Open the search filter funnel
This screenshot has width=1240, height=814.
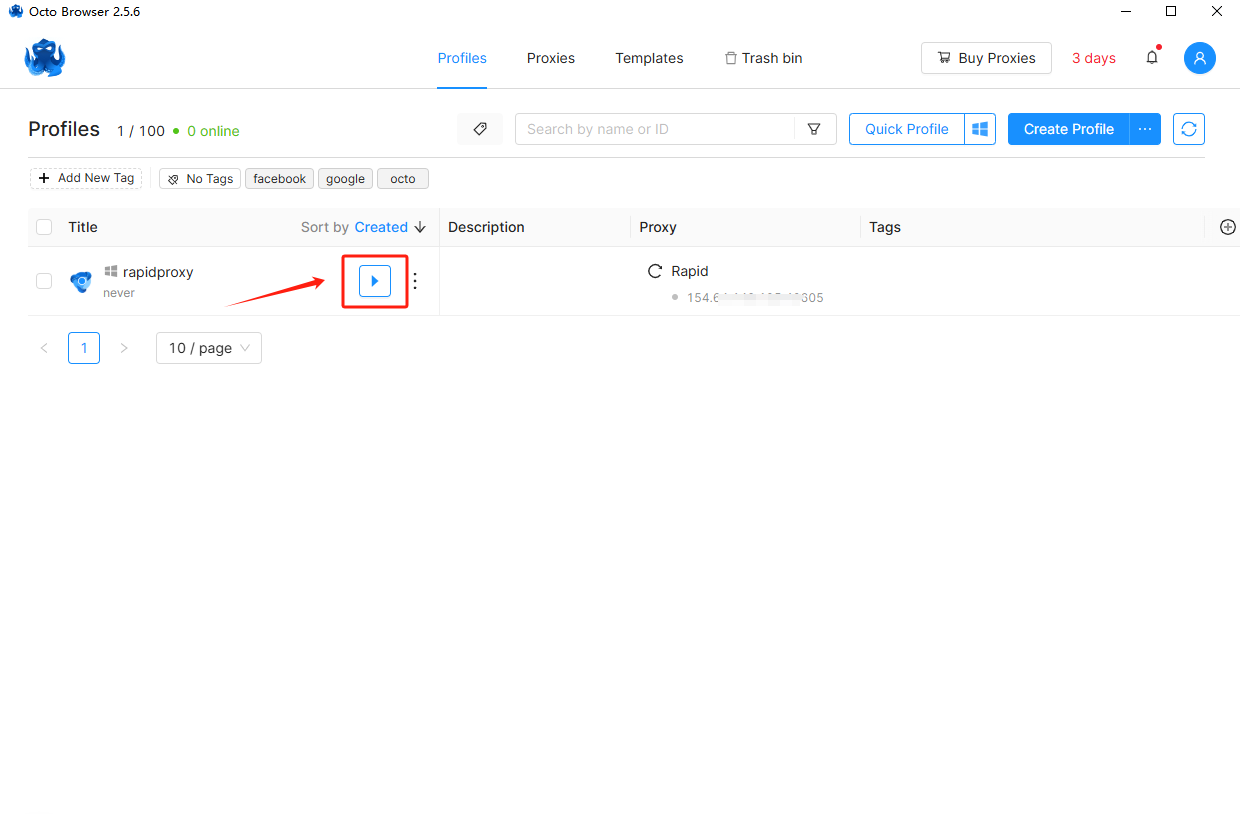coord(814,129)
